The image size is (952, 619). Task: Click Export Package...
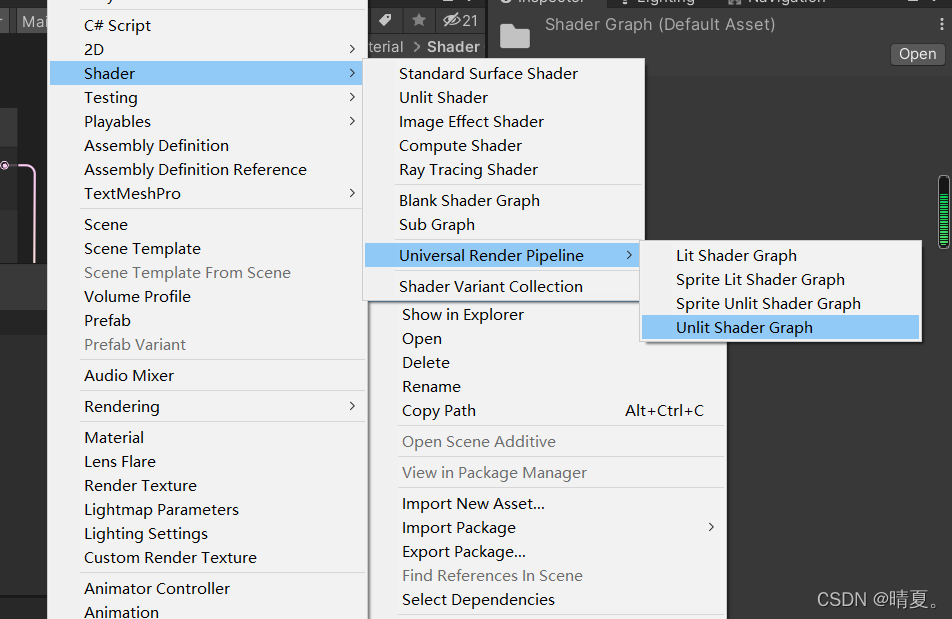[x=546, y=552]
